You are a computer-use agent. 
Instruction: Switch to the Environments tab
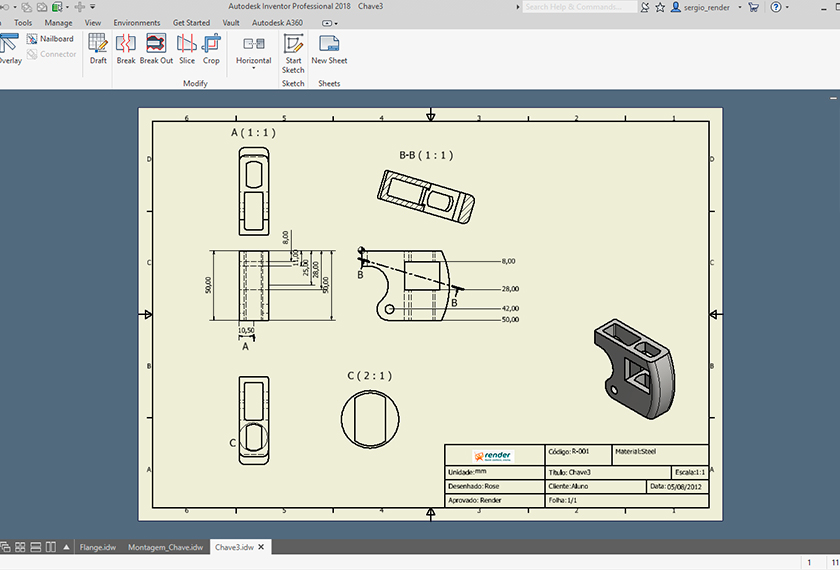[x=136, y=22]
